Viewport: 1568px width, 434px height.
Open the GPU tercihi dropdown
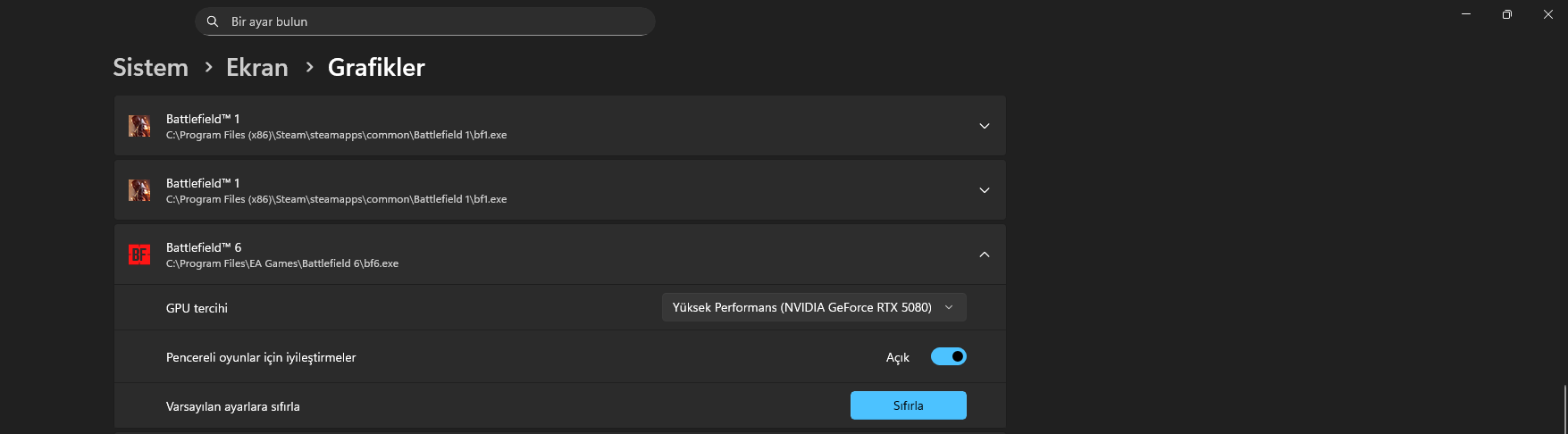coord(813,307)
